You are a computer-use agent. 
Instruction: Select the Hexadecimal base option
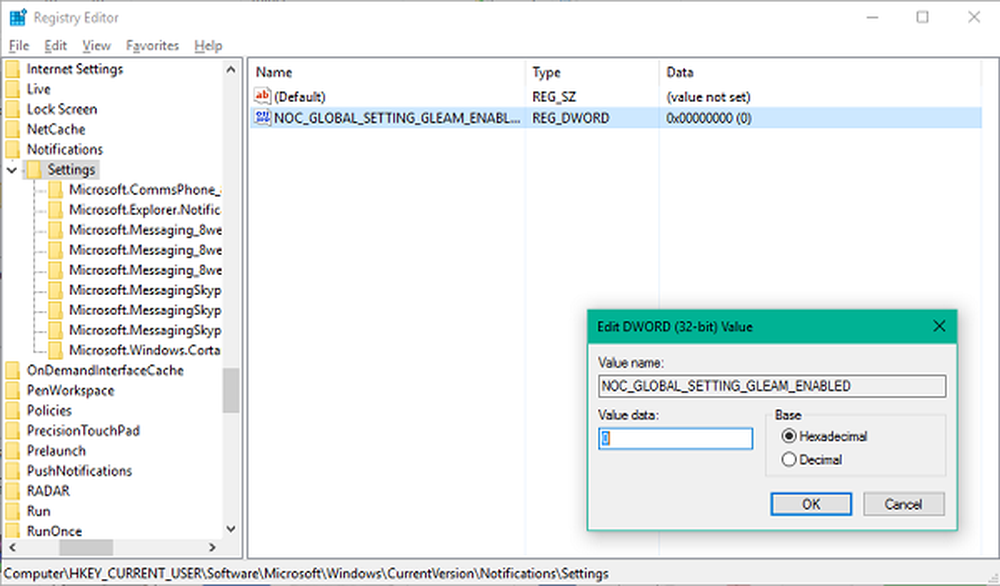pyautogui.click(x=789, y=436)
